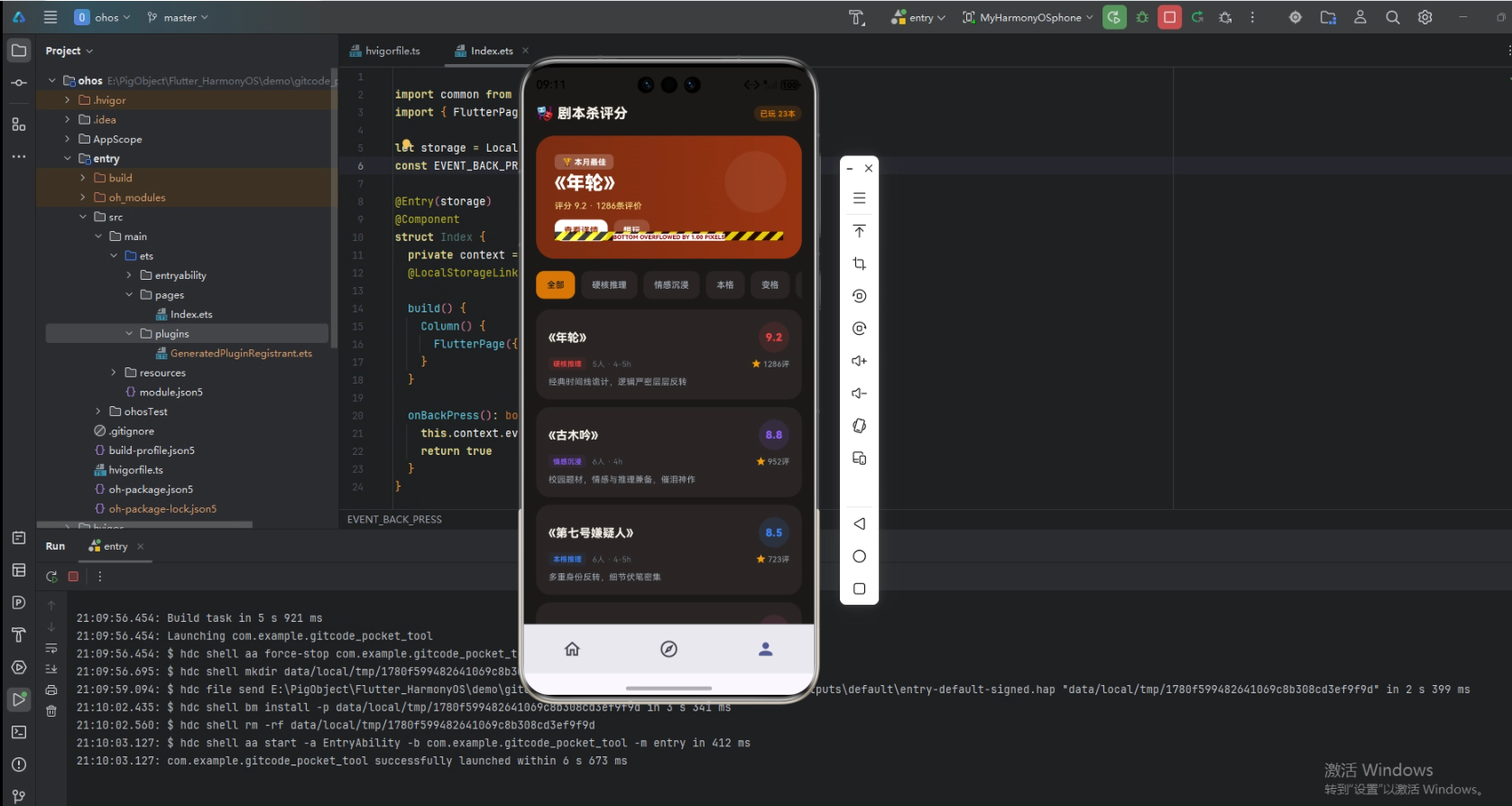
Task: Select 本格 filter chip
Action: [725, 284]
